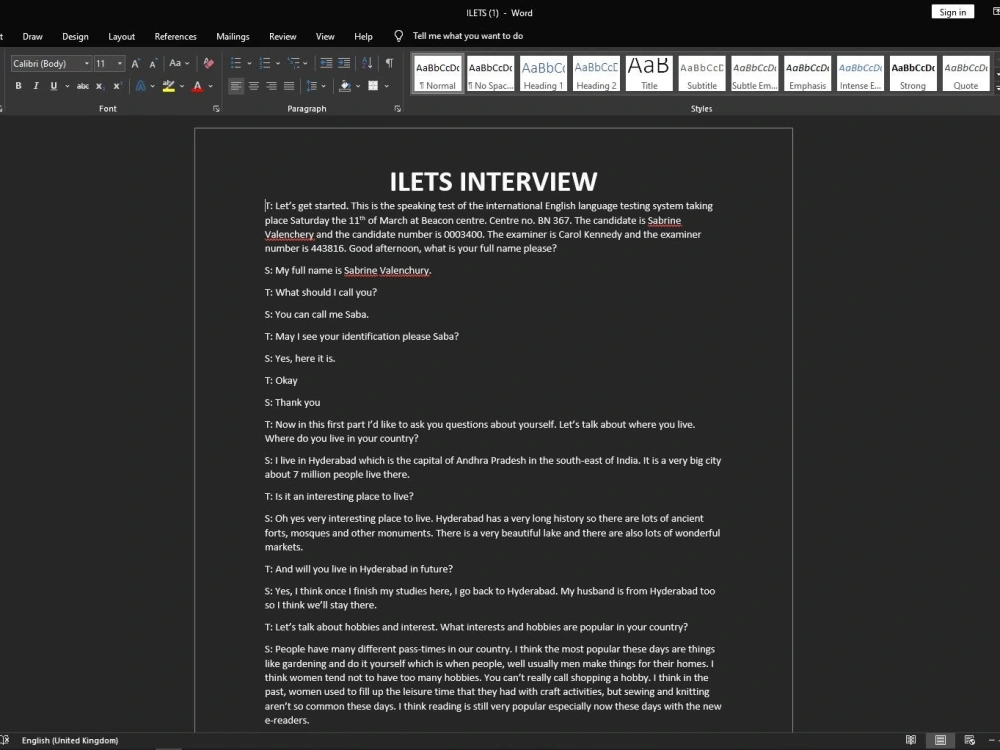Click Tell me what you want to do
The image size is (1000, 750).
coord(467,36)
